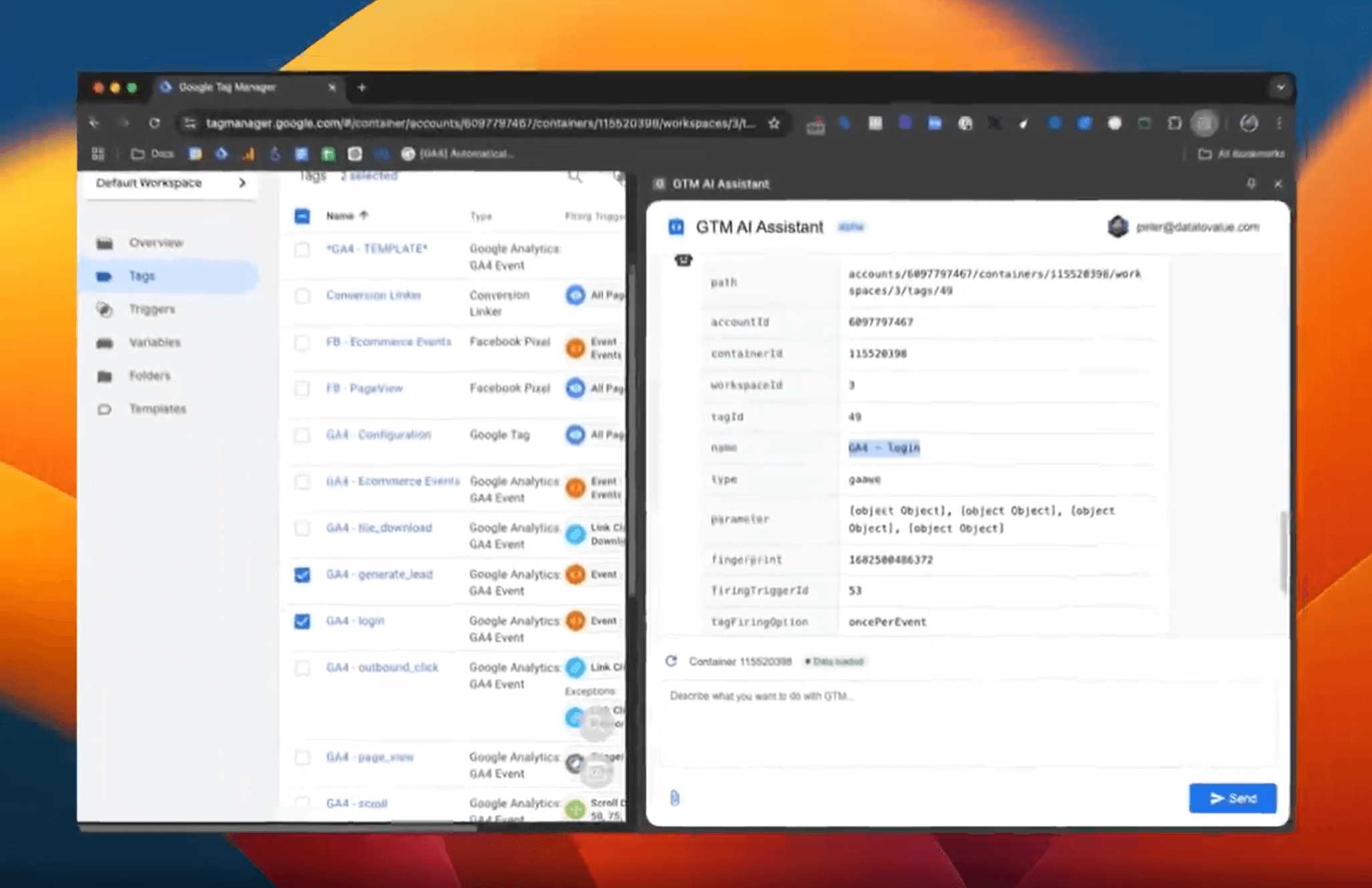Click the GTM AI Assistant logo icon
This screenshot has height=888, width=1372.
click(x=676, y=227)
